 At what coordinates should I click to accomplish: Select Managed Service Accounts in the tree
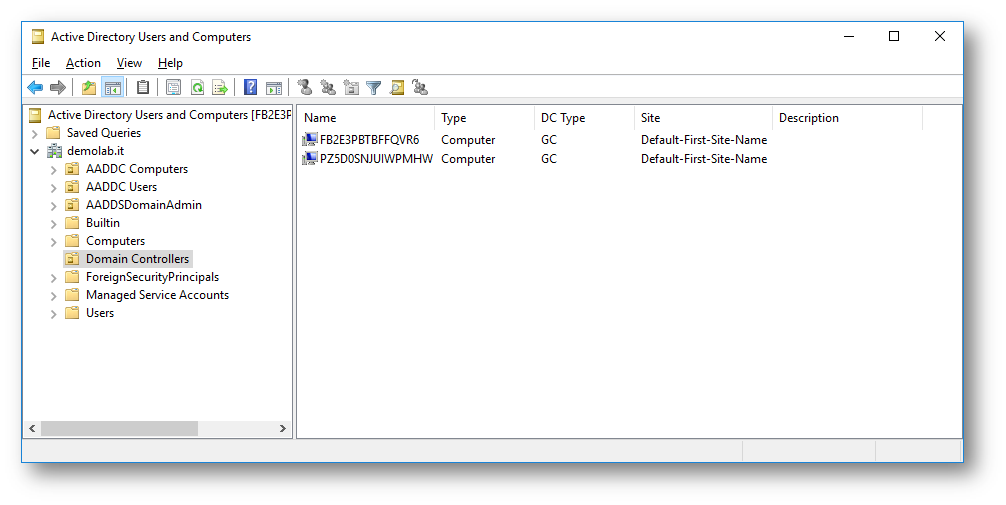(x=157, y=295)
